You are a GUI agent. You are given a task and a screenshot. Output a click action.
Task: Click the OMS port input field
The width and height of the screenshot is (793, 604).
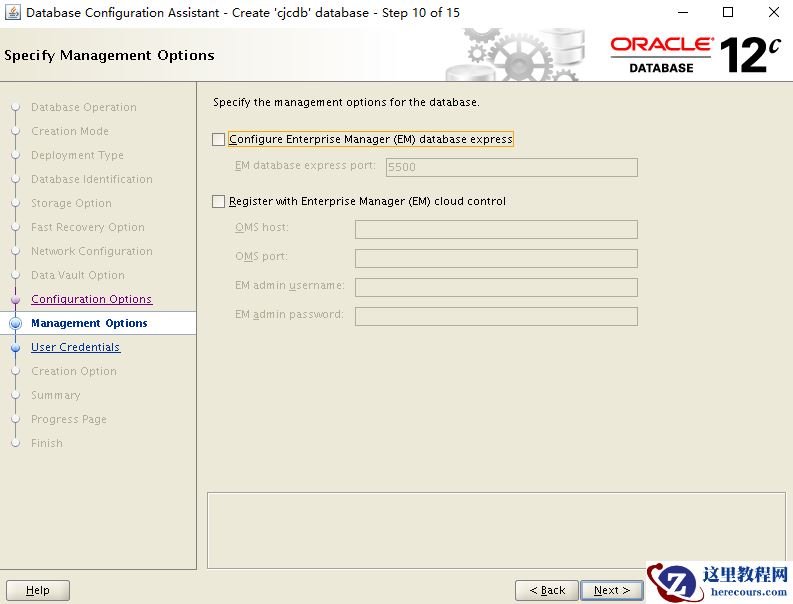(496, 258)
